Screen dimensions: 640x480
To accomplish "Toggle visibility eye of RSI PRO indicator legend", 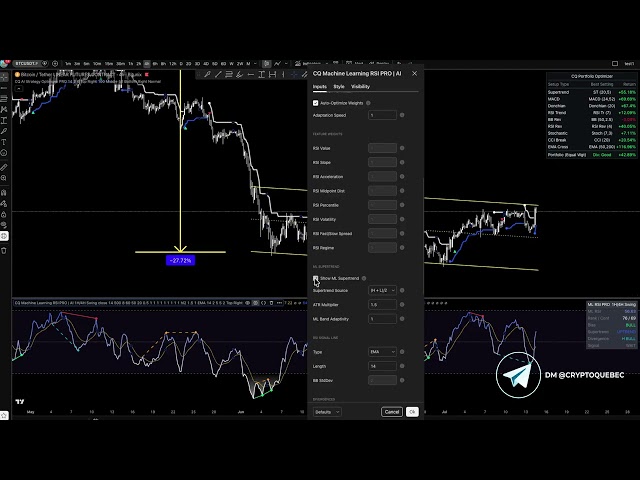I will [247, 303].
